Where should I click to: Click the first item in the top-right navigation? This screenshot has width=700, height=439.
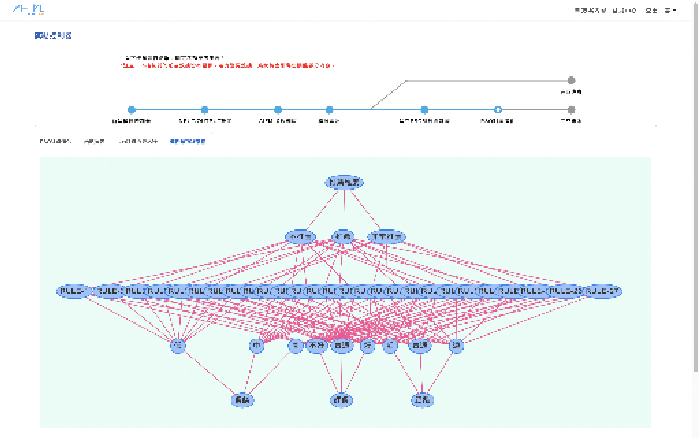pyautogui.click(x=590, y=11)
